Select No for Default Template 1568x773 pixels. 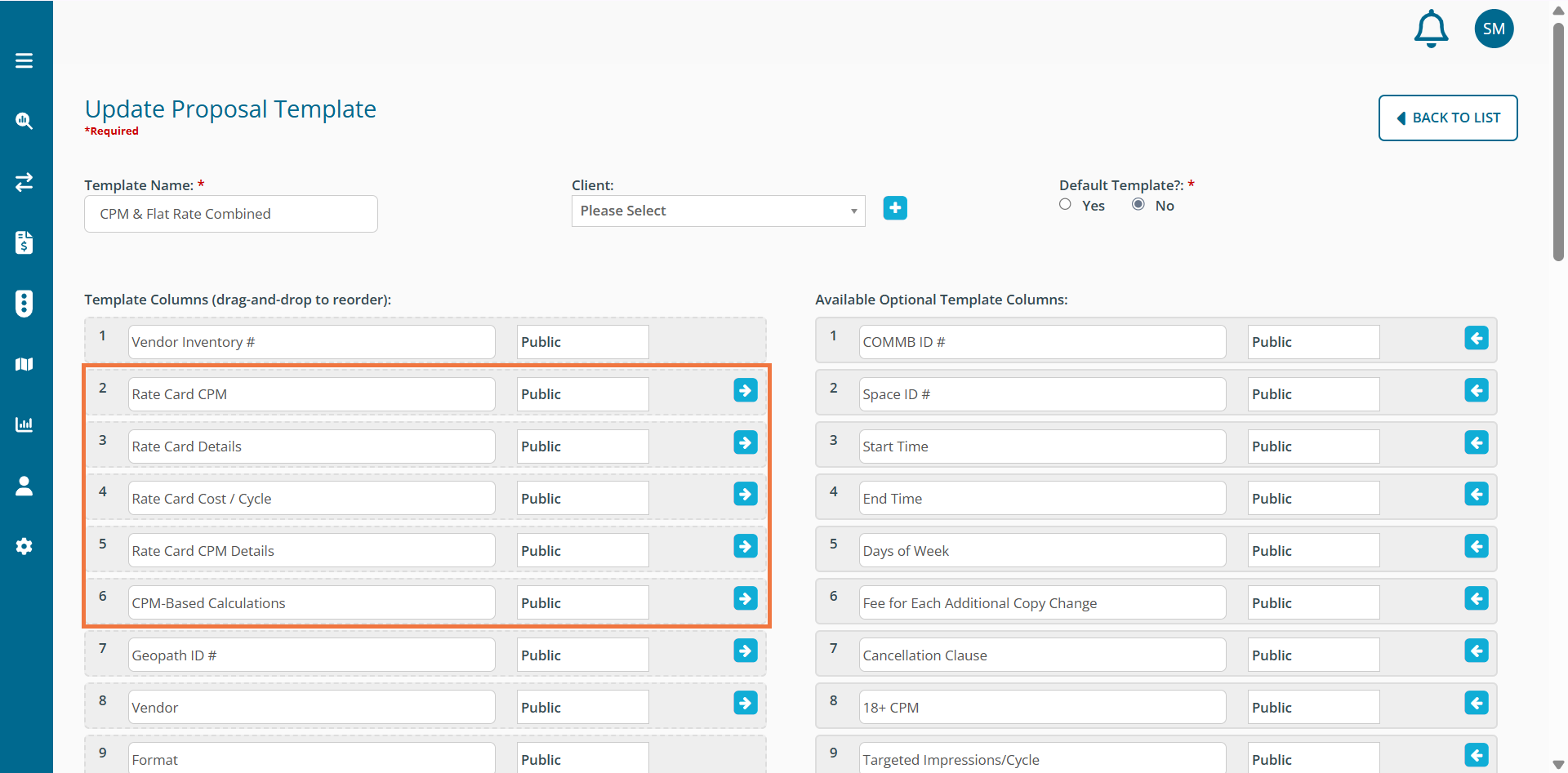tap(1138, 204)
